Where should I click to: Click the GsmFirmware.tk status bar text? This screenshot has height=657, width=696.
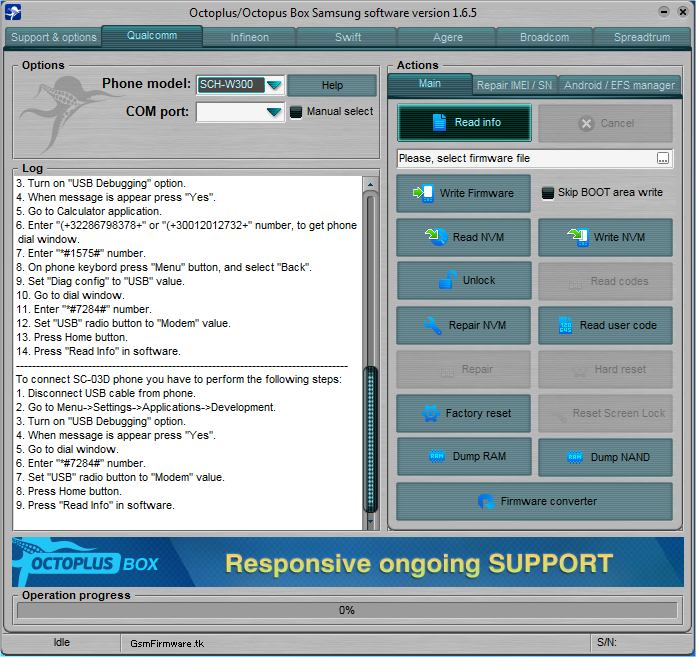(x=167, y=644)
